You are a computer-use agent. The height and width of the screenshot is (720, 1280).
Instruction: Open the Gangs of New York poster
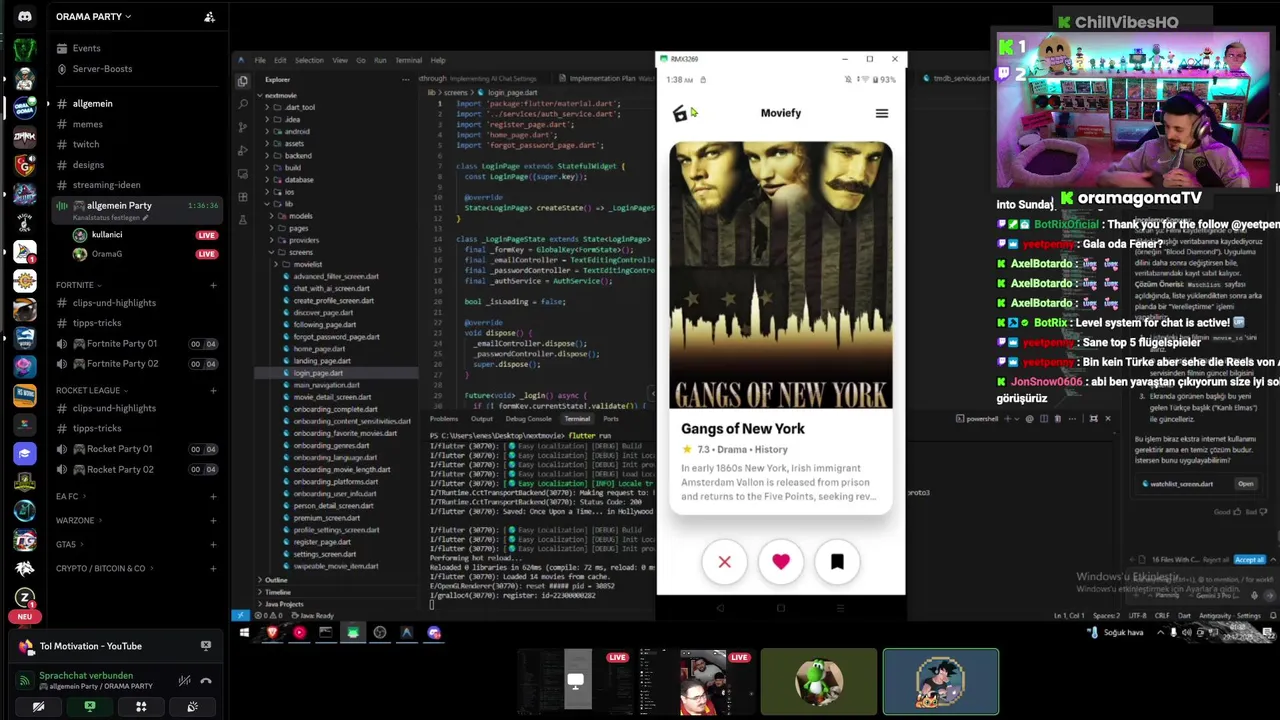coord(781,276)
